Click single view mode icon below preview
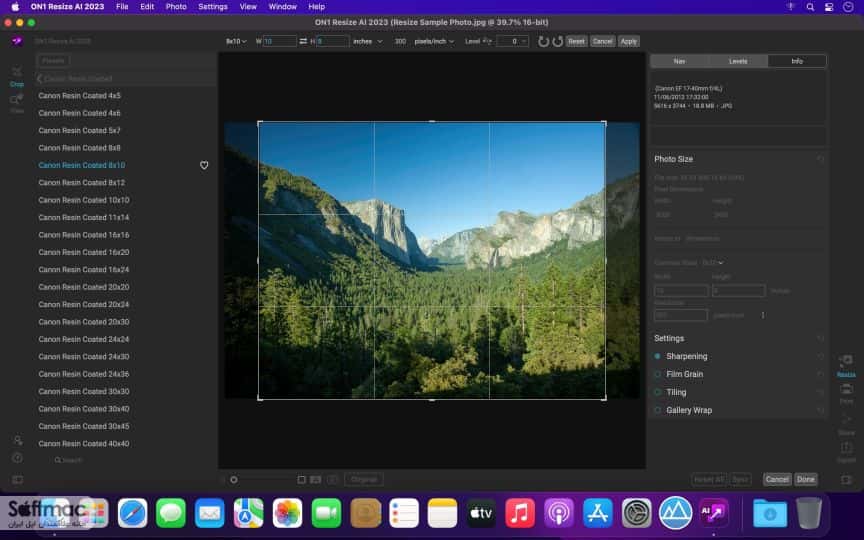 pos(301,480)
